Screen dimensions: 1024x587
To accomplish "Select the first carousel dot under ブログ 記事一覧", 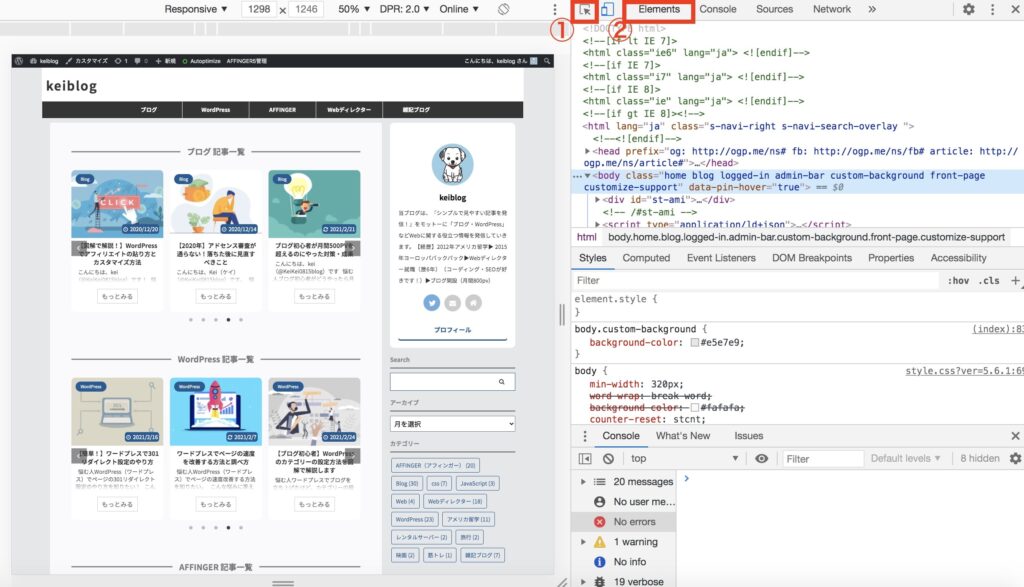I will click(x=191, y=319).
